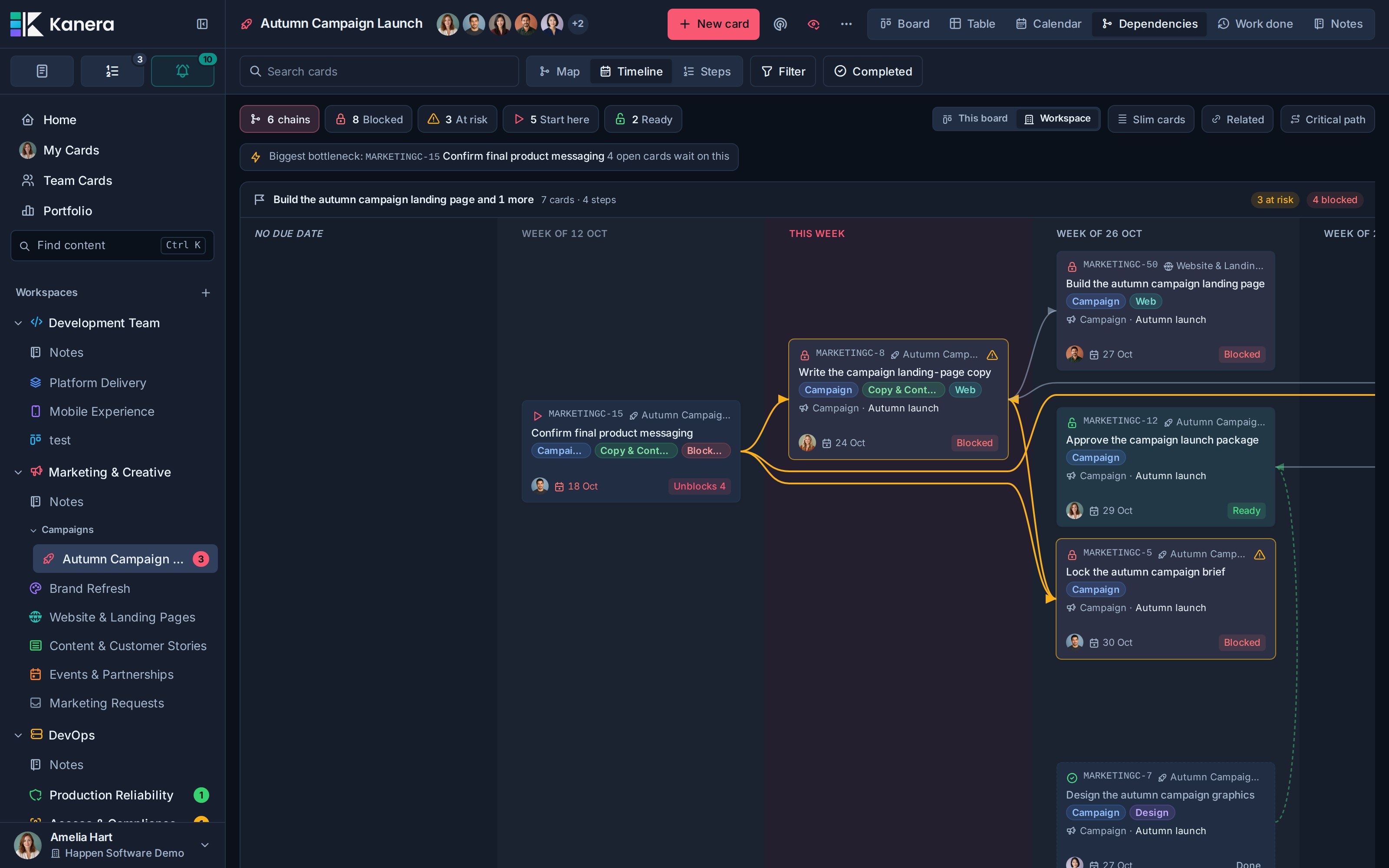This screenshot has height=868, width=1389.
Task: Click the flag icon beside Build the autumn campaign
Action: click(260, 199)
